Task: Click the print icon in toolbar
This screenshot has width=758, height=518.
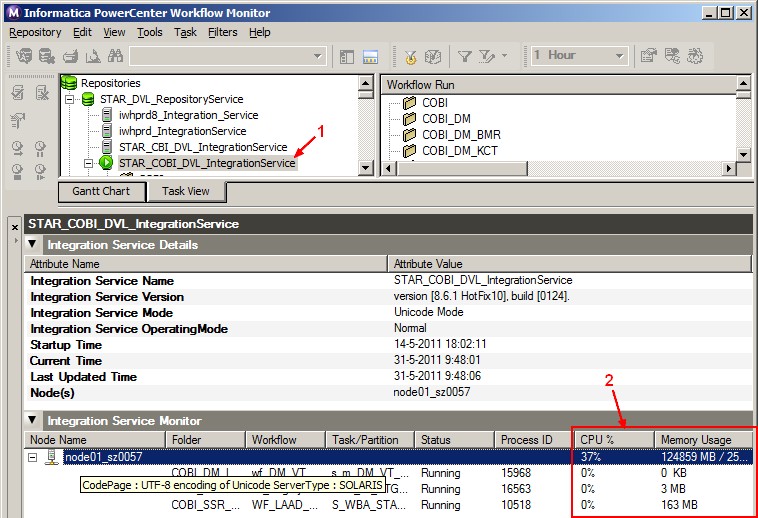Action: tap(71, 56)
